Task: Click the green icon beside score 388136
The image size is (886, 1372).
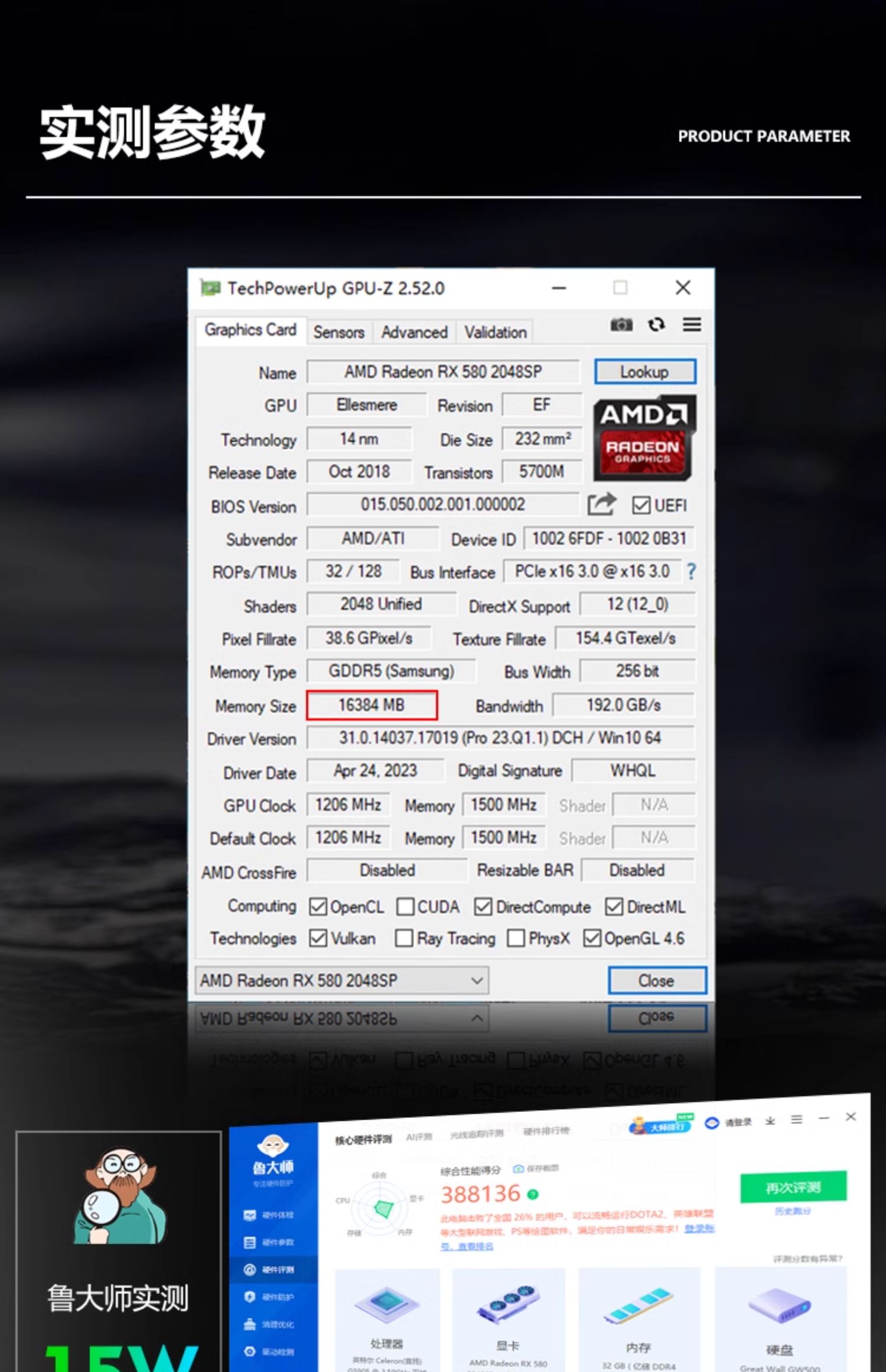Action: (x=533, y=1195)
